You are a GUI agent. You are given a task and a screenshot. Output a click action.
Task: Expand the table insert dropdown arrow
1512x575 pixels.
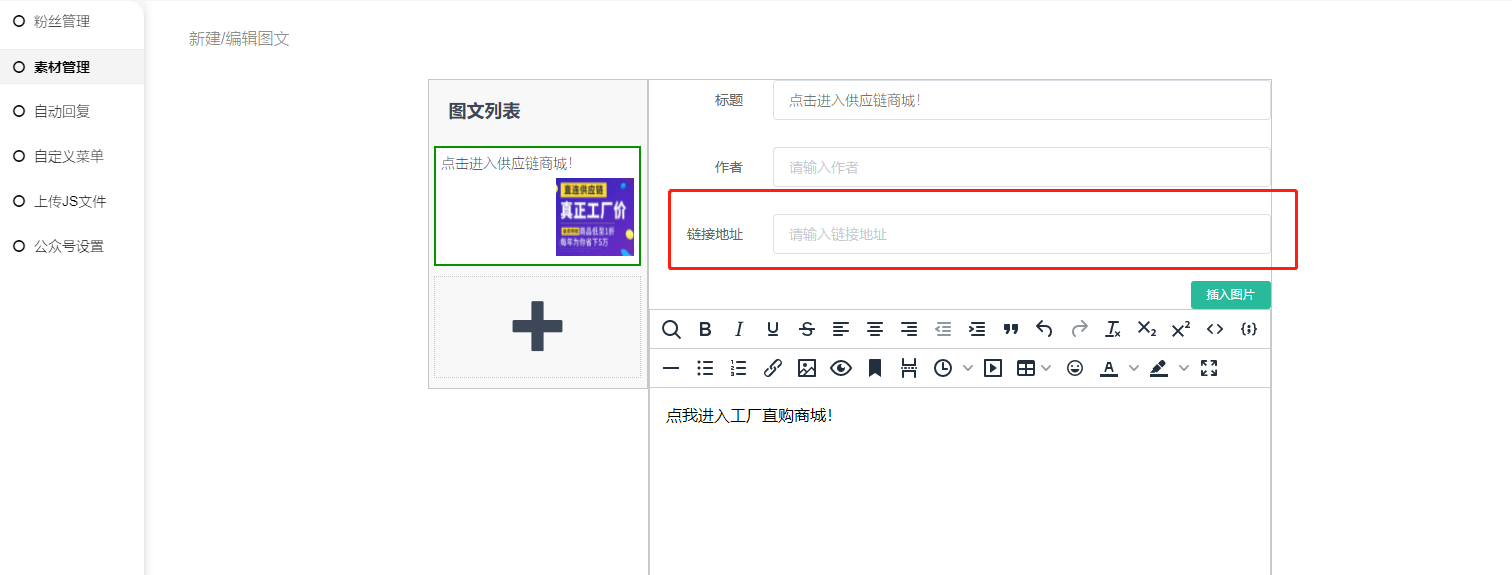(x=1046, y=368)
